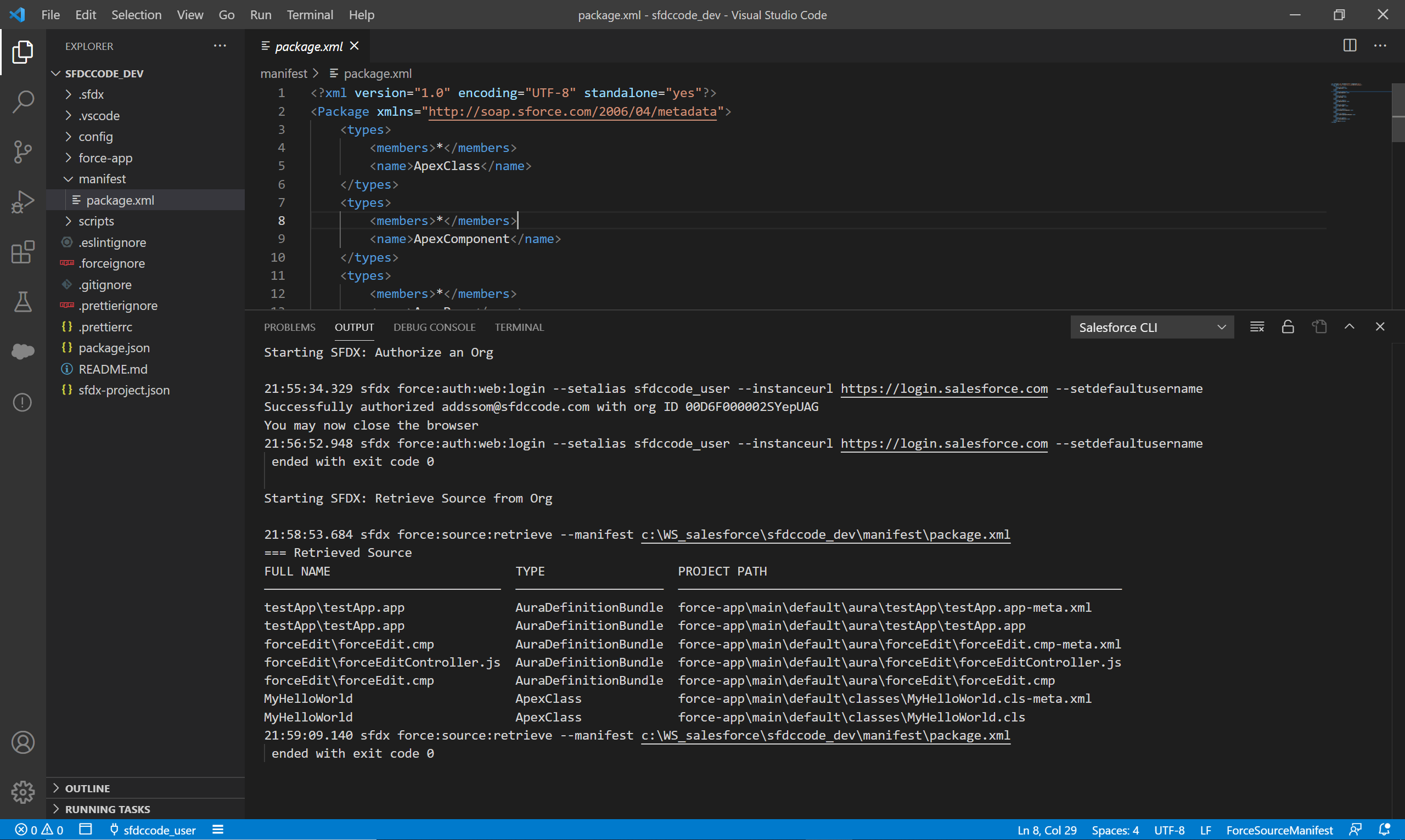Image resolution: width=1405 pixels, height=840 pixels.
Task: Toggle output scroll lock
Action: 1288,327
